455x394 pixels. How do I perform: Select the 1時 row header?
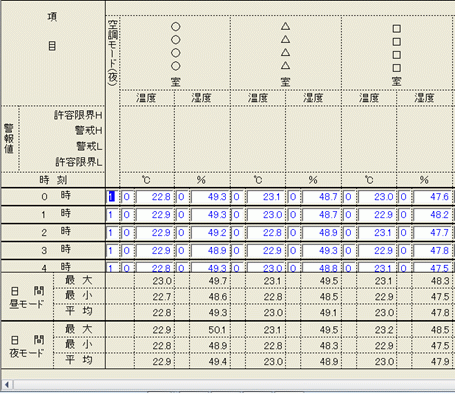coord(53,214)
